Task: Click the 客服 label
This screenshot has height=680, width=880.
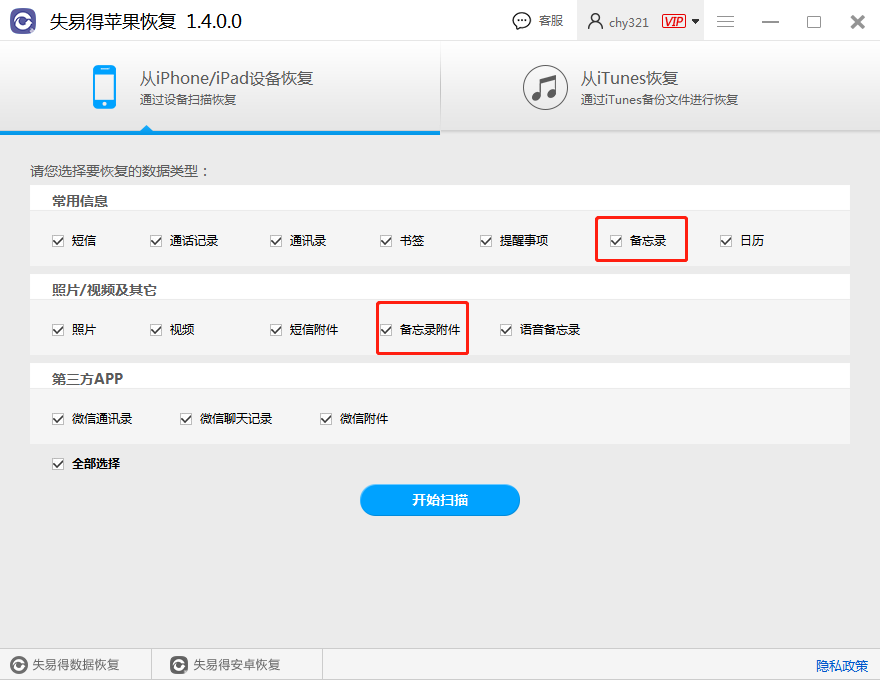Action: (x=551, y=21)
